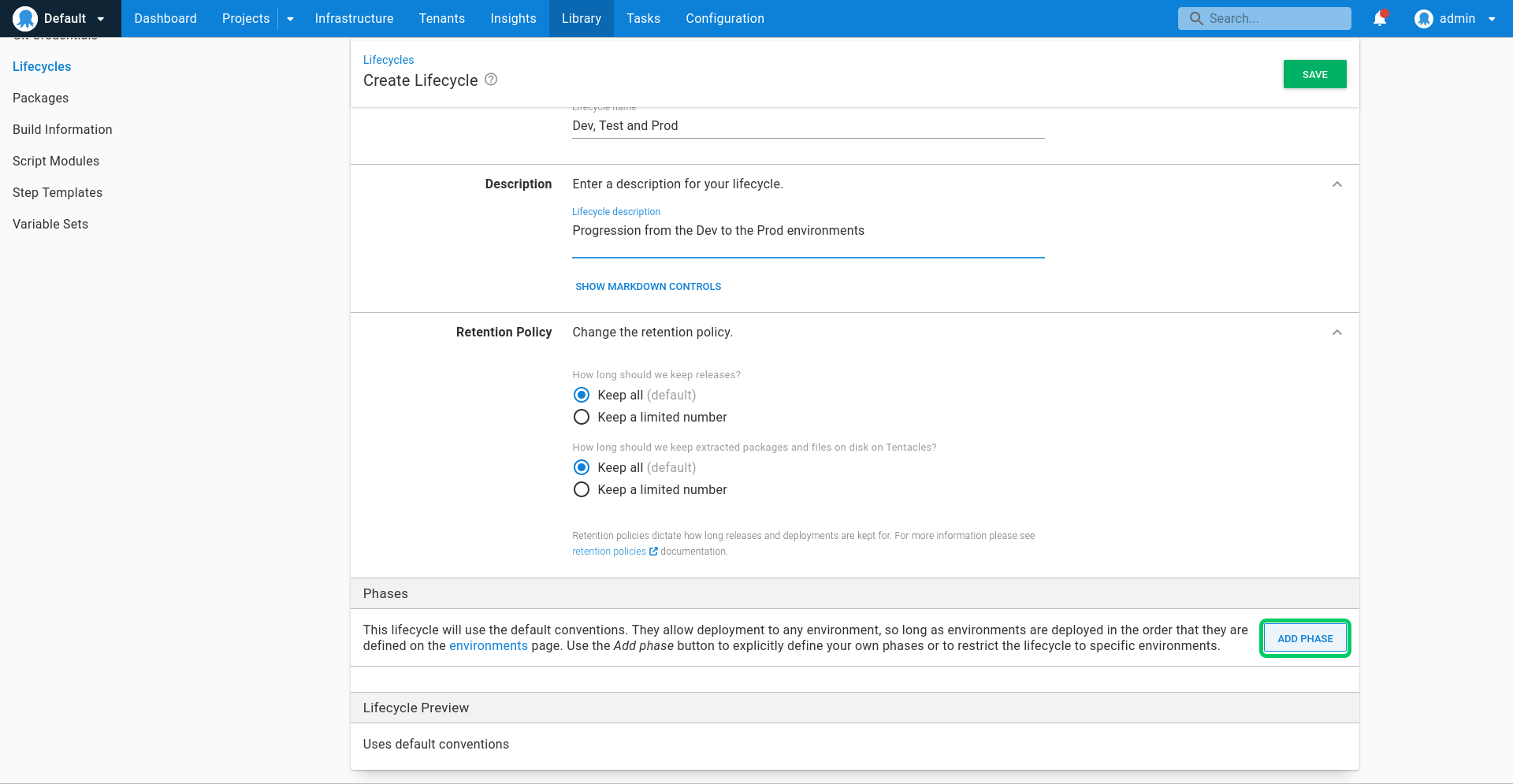The width and height of the screenshot is (1513, 784).
Task: Click the external link icon beside retention policies
Action: tap(653, 552)
